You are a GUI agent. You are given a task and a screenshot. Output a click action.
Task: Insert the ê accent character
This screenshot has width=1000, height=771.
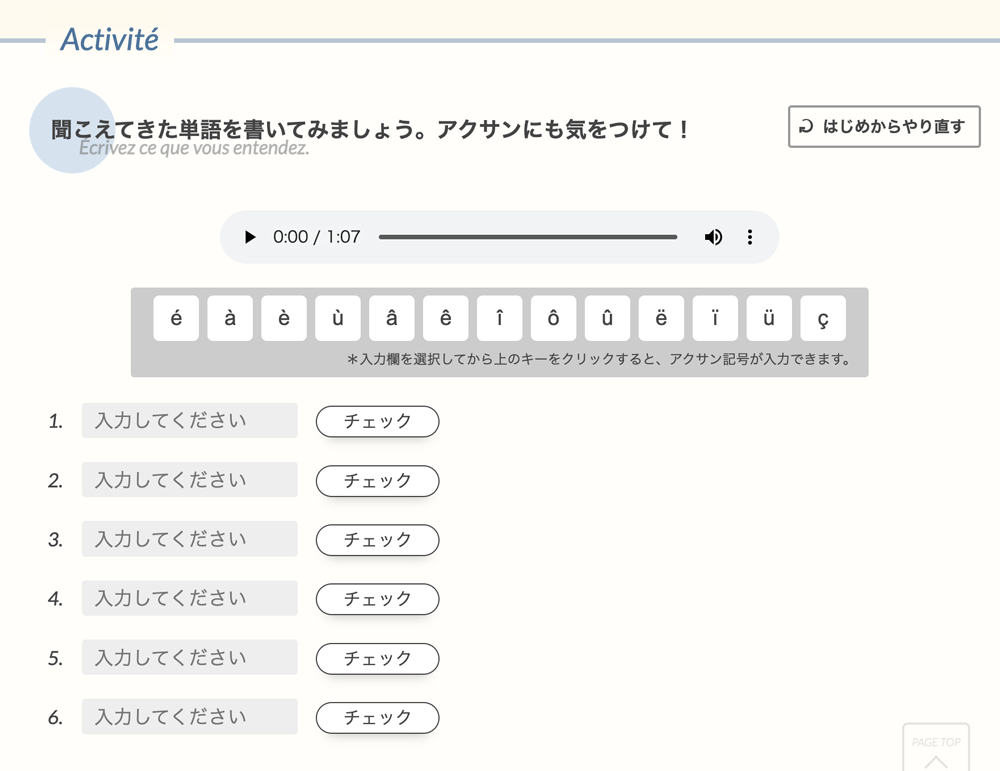pos(446,318)
